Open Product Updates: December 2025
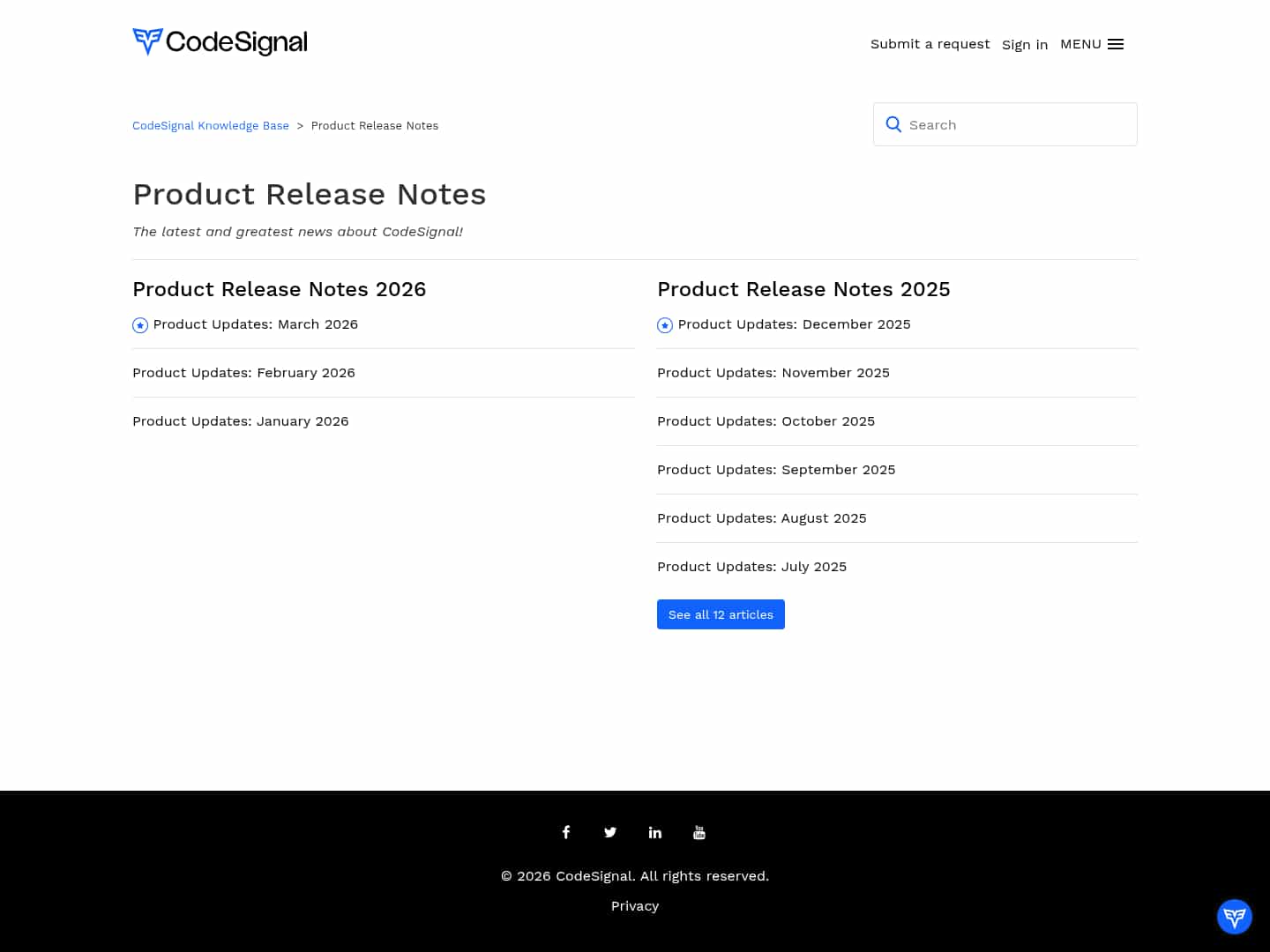Viewport: 1270px width, 952px height. click(795, 324)
